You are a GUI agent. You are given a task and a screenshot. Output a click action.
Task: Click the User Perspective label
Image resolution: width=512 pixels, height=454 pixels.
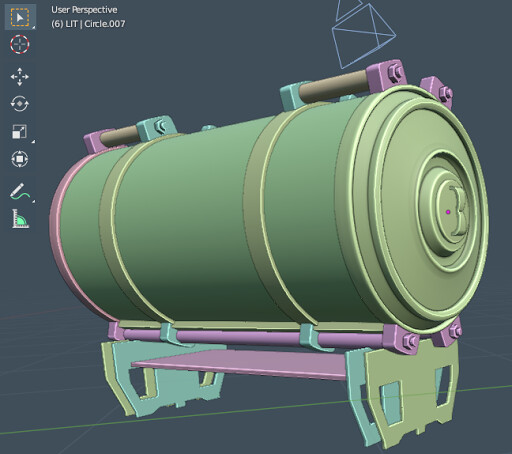(84, 10)
